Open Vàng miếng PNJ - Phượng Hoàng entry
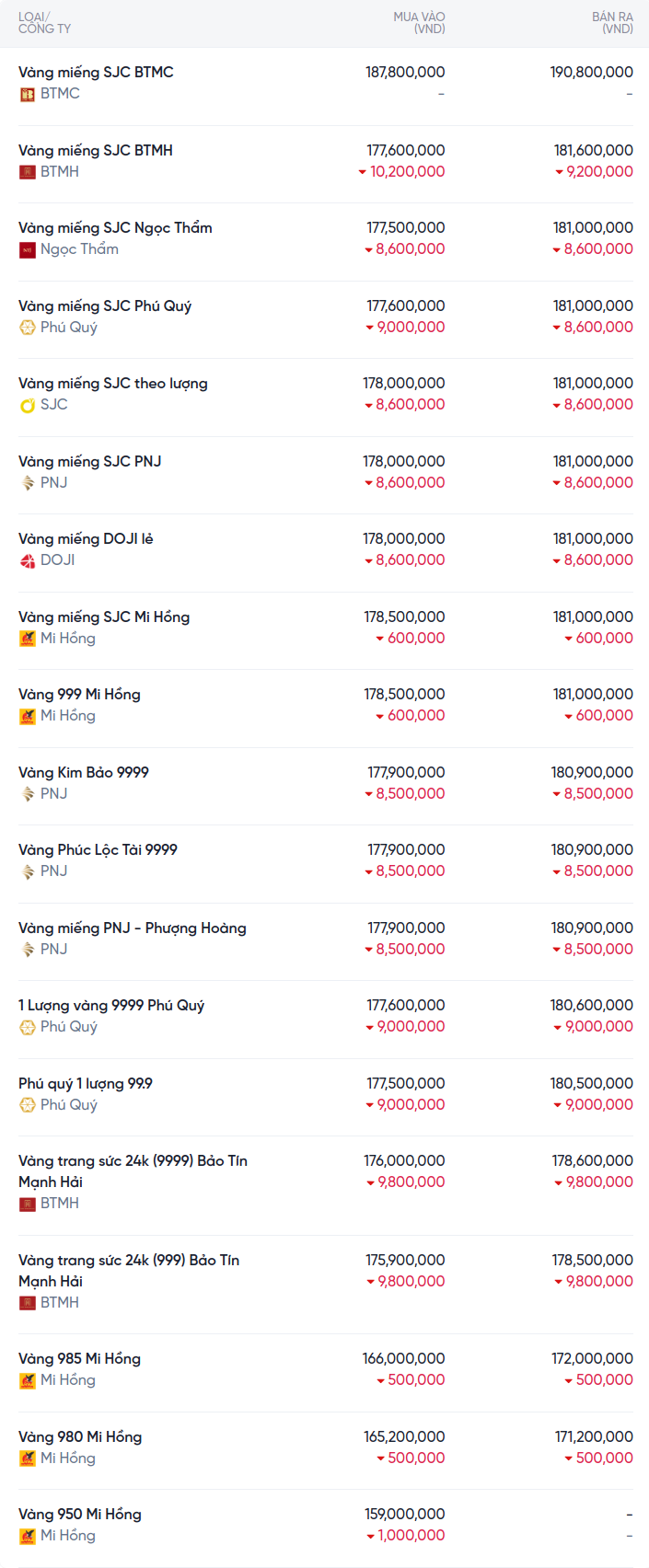 coord(133,928)
